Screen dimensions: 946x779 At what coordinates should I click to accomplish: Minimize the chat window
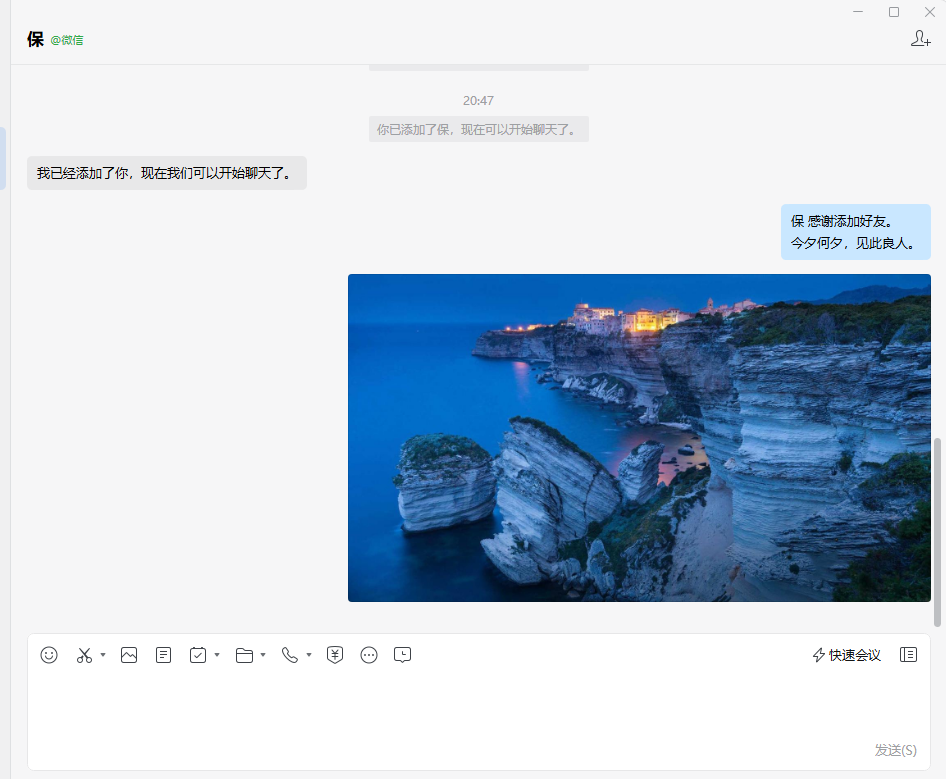click(x=858, y=11)
